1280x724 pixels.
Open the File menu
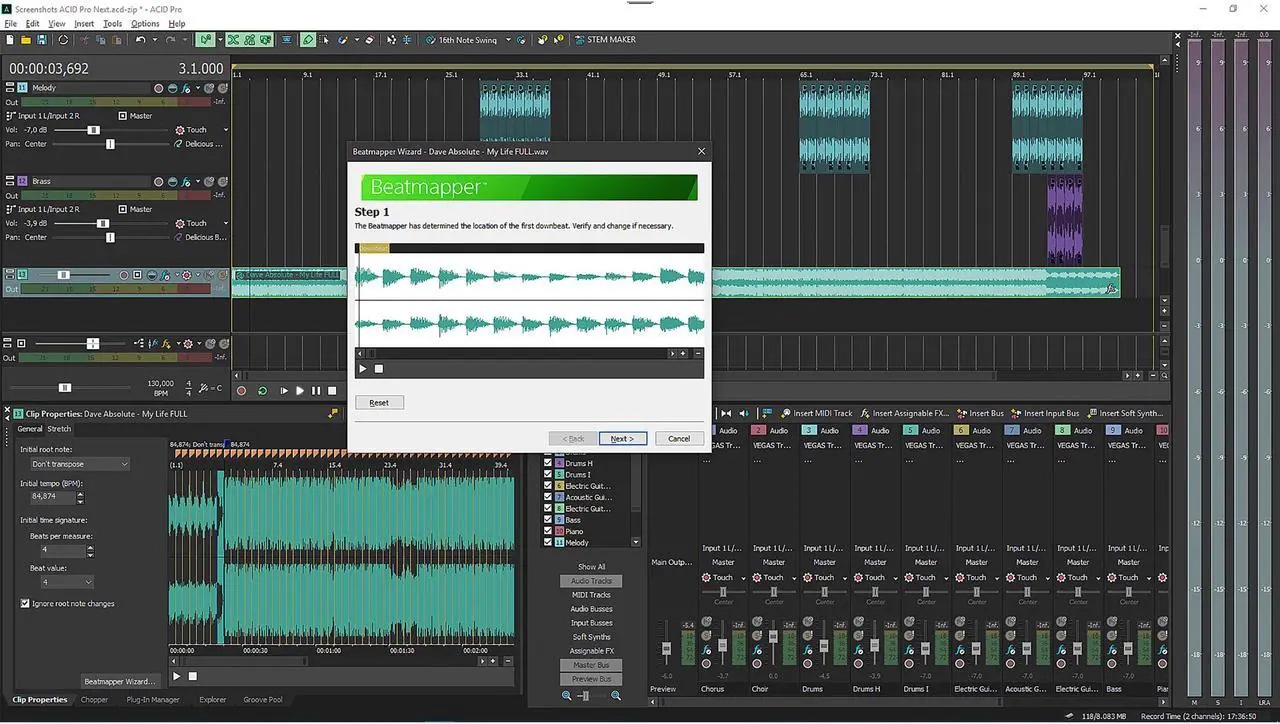[10, 23]
